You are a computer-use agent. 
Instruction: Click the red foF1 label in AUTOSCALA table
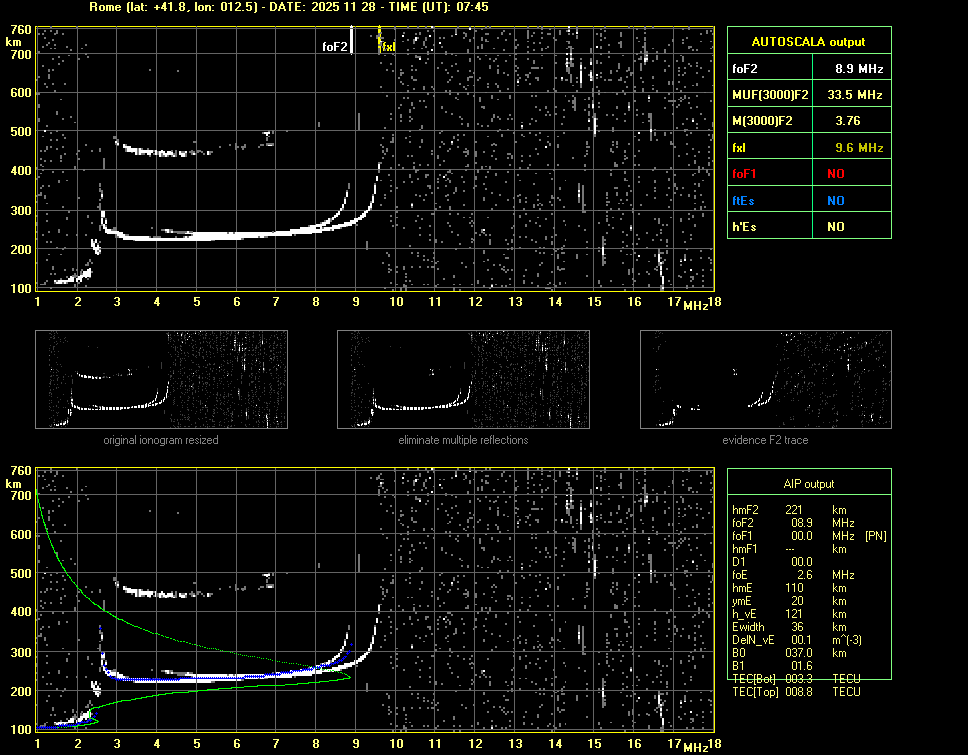(x=745, y=174)
